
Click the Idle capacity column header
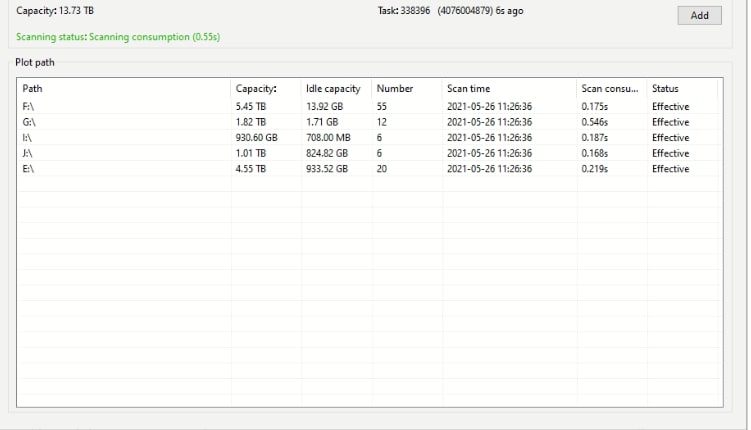pyautogui.click(x=336, y=89)
